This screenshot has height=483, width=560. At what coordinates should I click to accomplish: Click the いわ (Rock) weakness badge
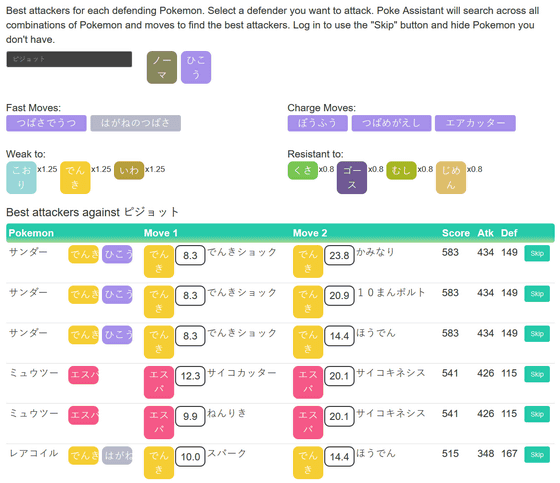click(x=129, y=170)
